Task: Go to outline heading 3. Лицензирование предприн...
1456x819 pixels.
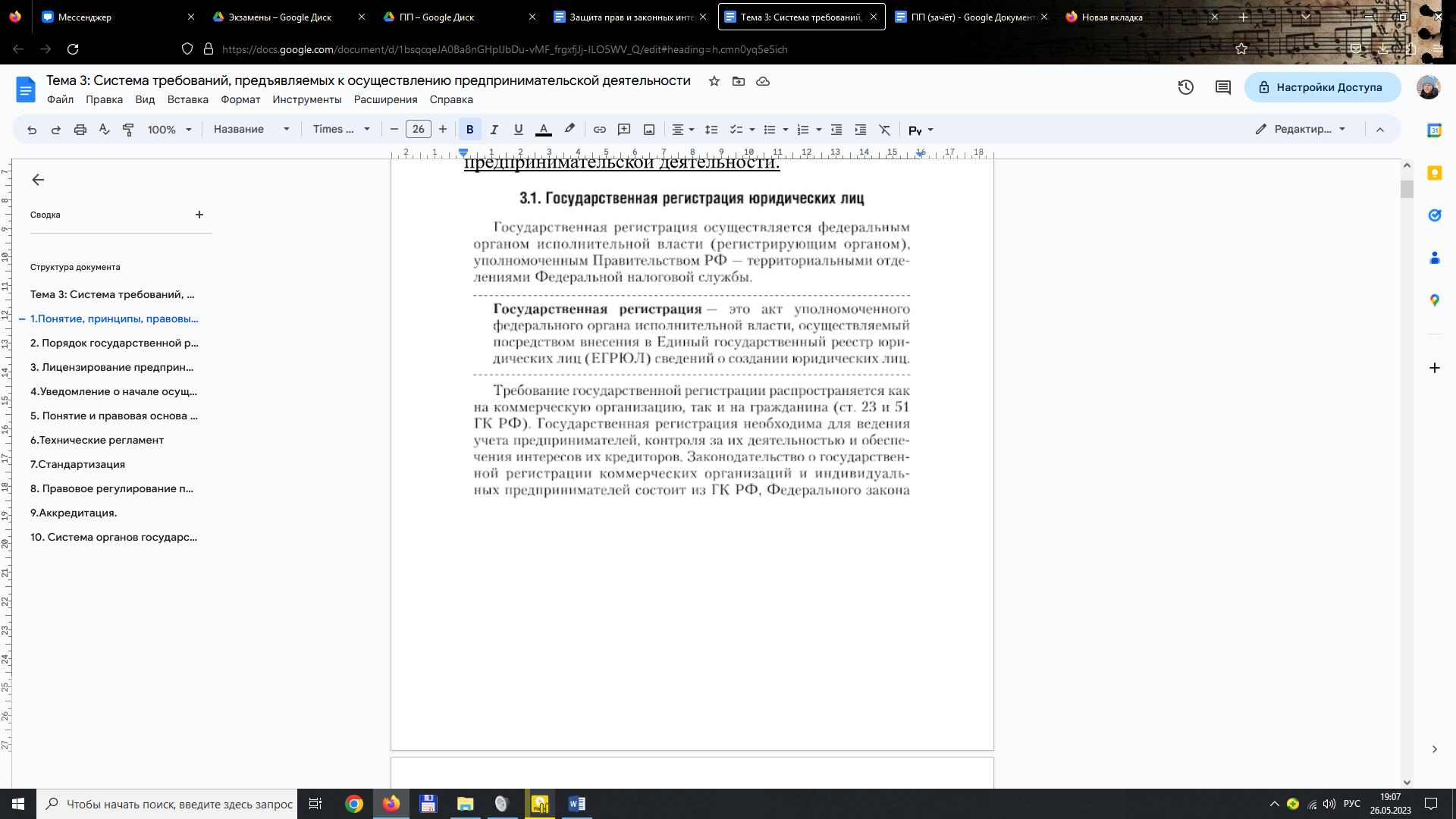Action: pyautogui.click(x=111, y=367)
